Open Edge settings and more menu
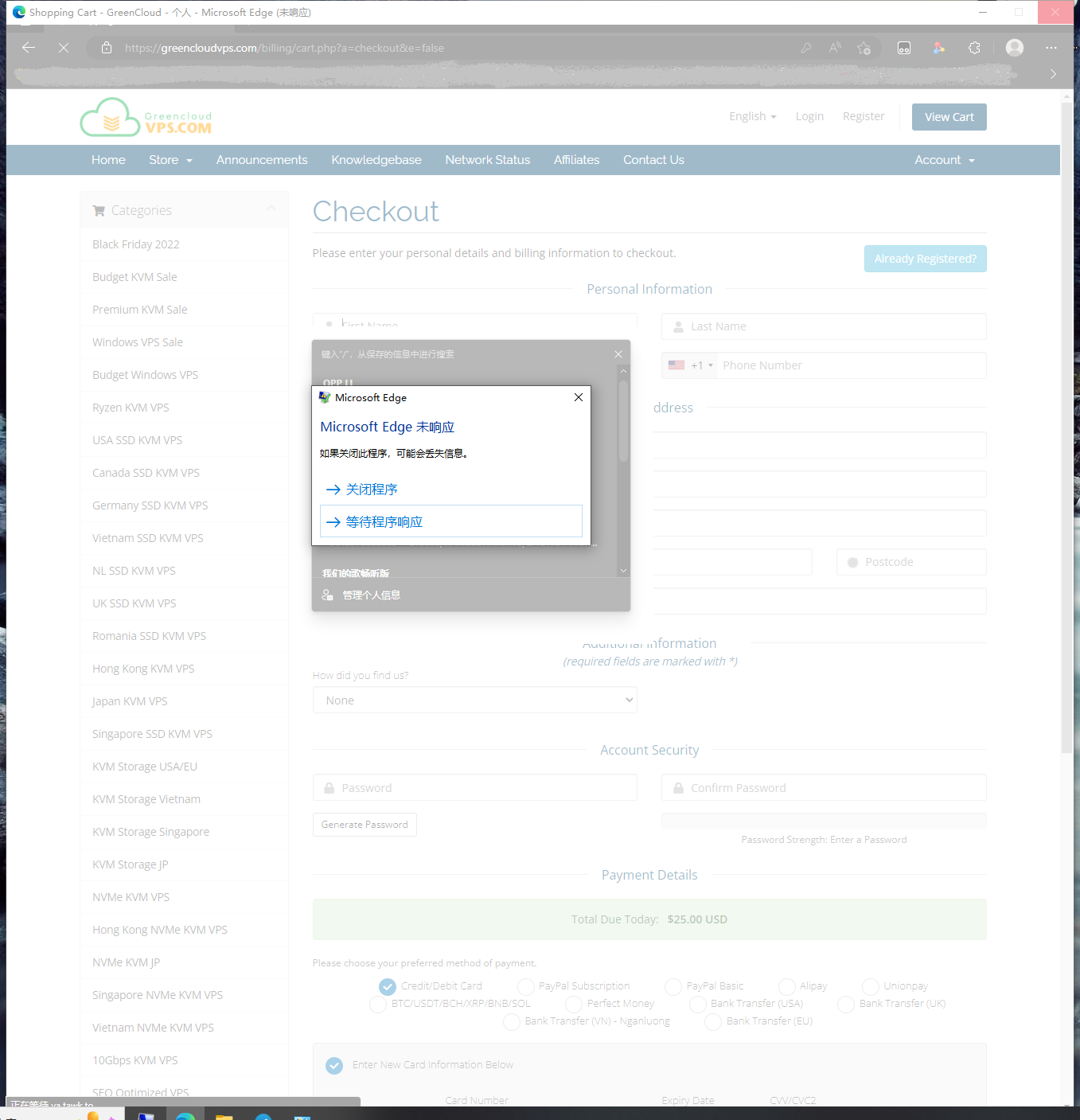The height and width of the screenshot is (1120, 1080). pos(1051,48)
